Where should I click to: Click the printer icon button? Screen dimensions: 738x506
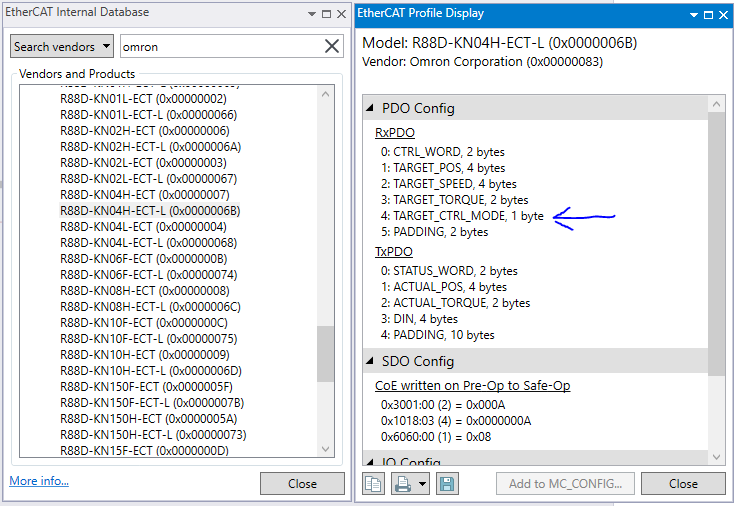[403, 483]
